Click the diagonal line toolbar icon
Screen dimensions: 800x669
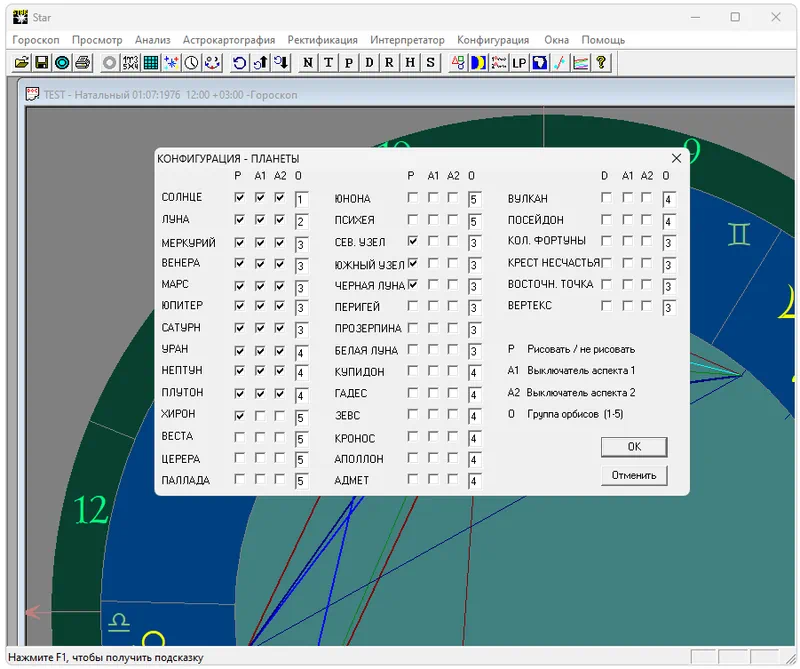pos(560,63)
